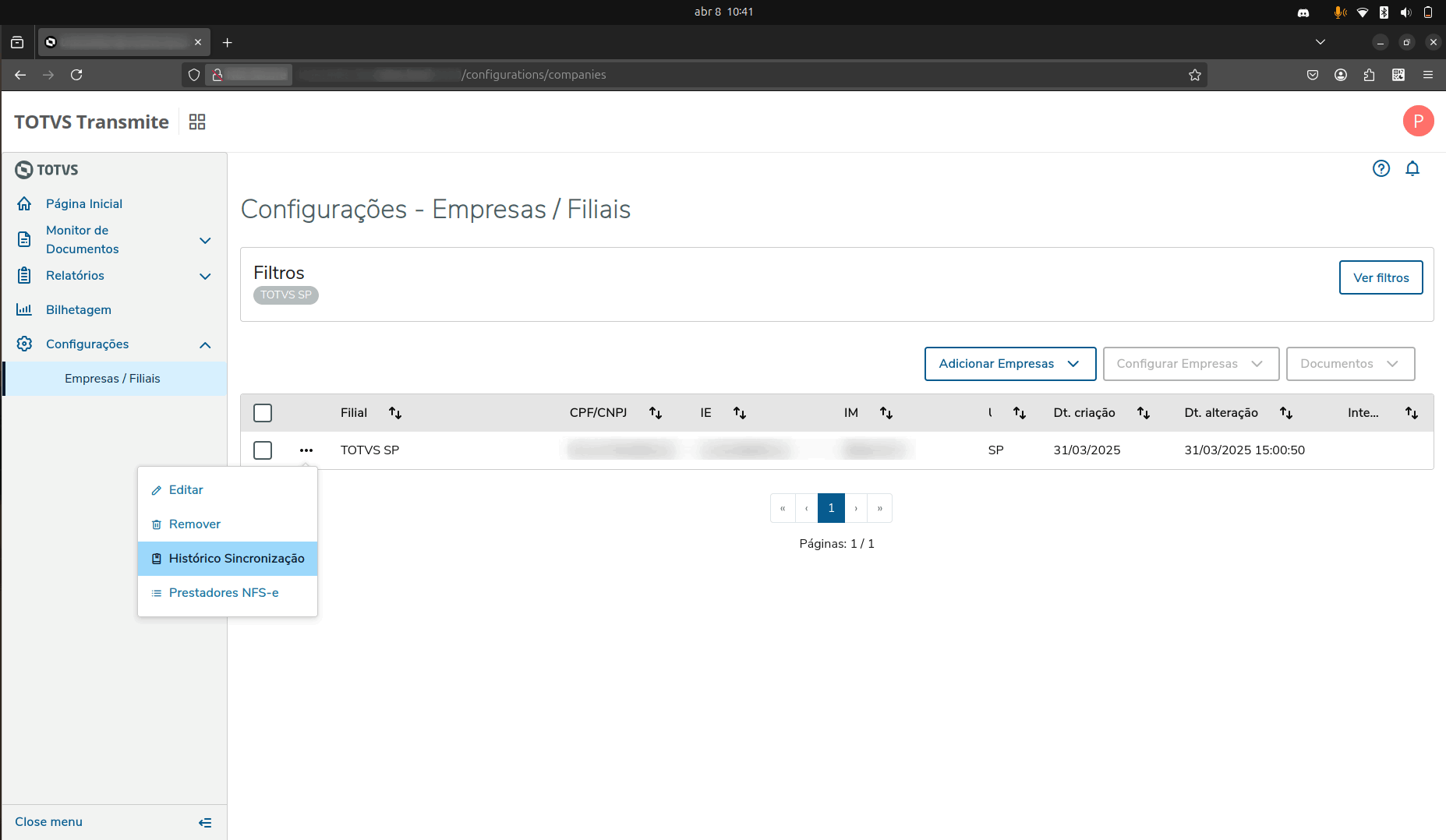This screenshot has width=1446, height=840.
Task: Select all rows with header checkbox
Action: point(263,413)
